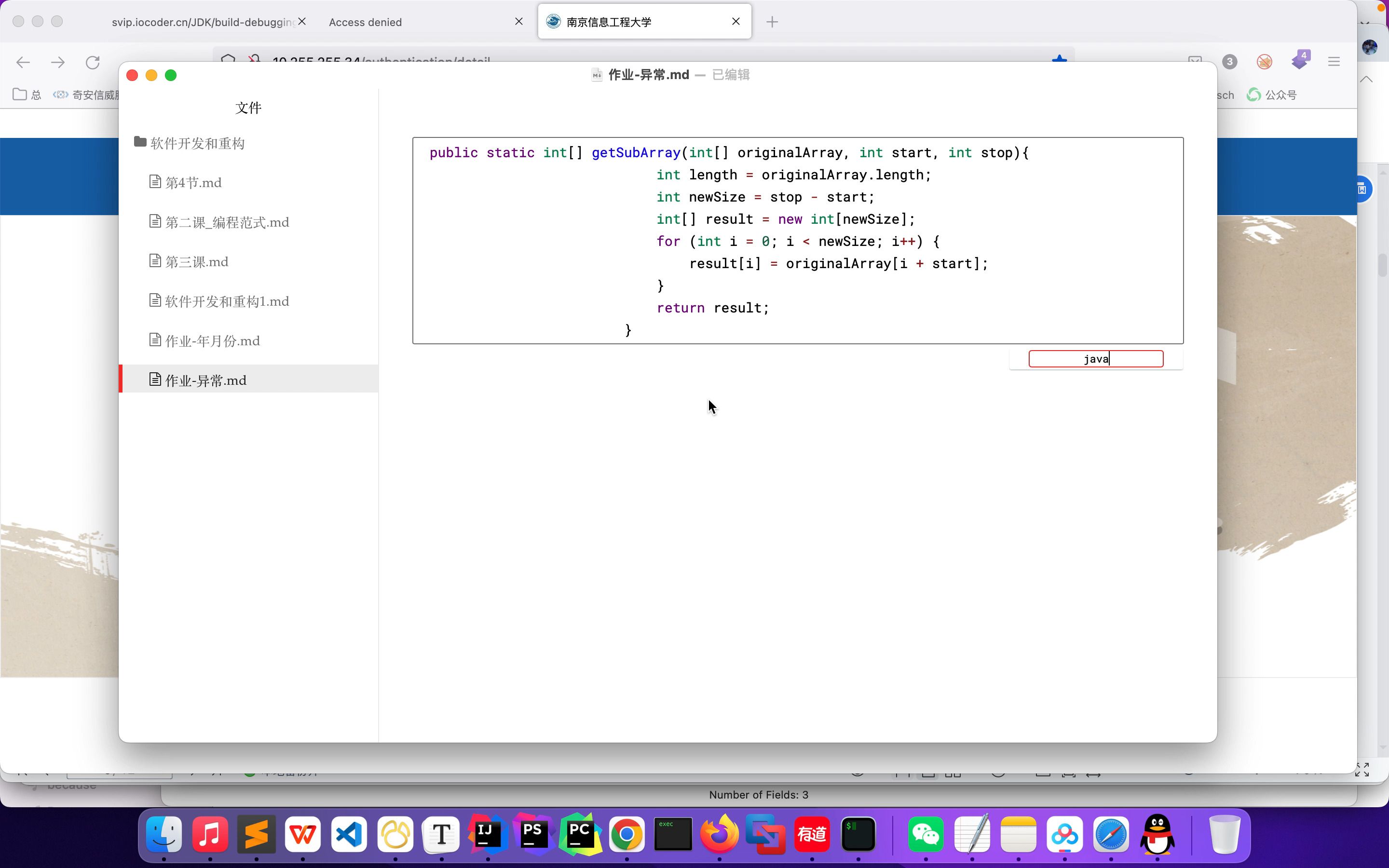1389x868 pixels.
Task: Open 作业-年月份.md file
Action: [x=212, y=341]
